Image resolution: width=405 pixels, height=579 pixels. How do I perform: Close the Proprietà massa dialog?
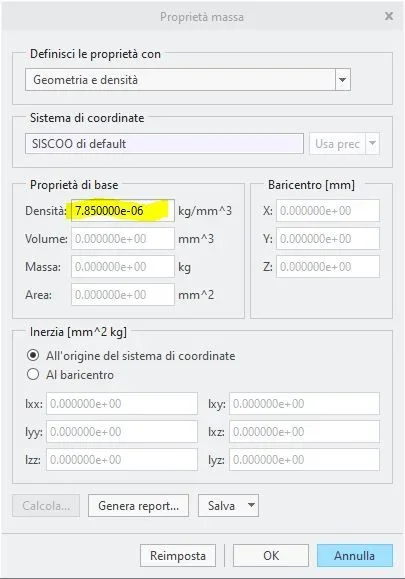pos(389,16)
